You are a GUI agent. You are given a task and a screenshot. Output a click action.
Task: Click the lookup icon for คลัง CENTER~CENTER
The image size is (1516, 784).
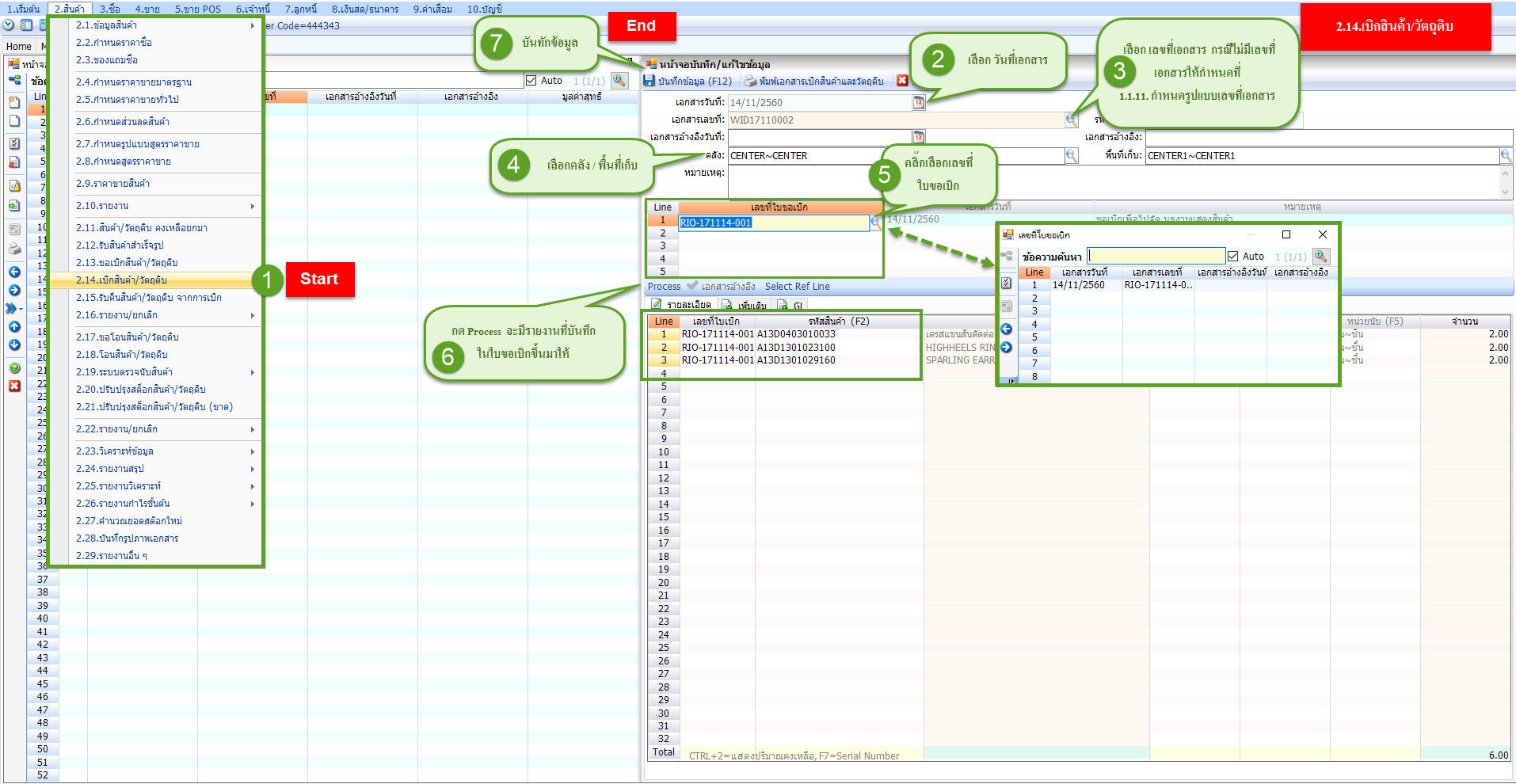1072,155
